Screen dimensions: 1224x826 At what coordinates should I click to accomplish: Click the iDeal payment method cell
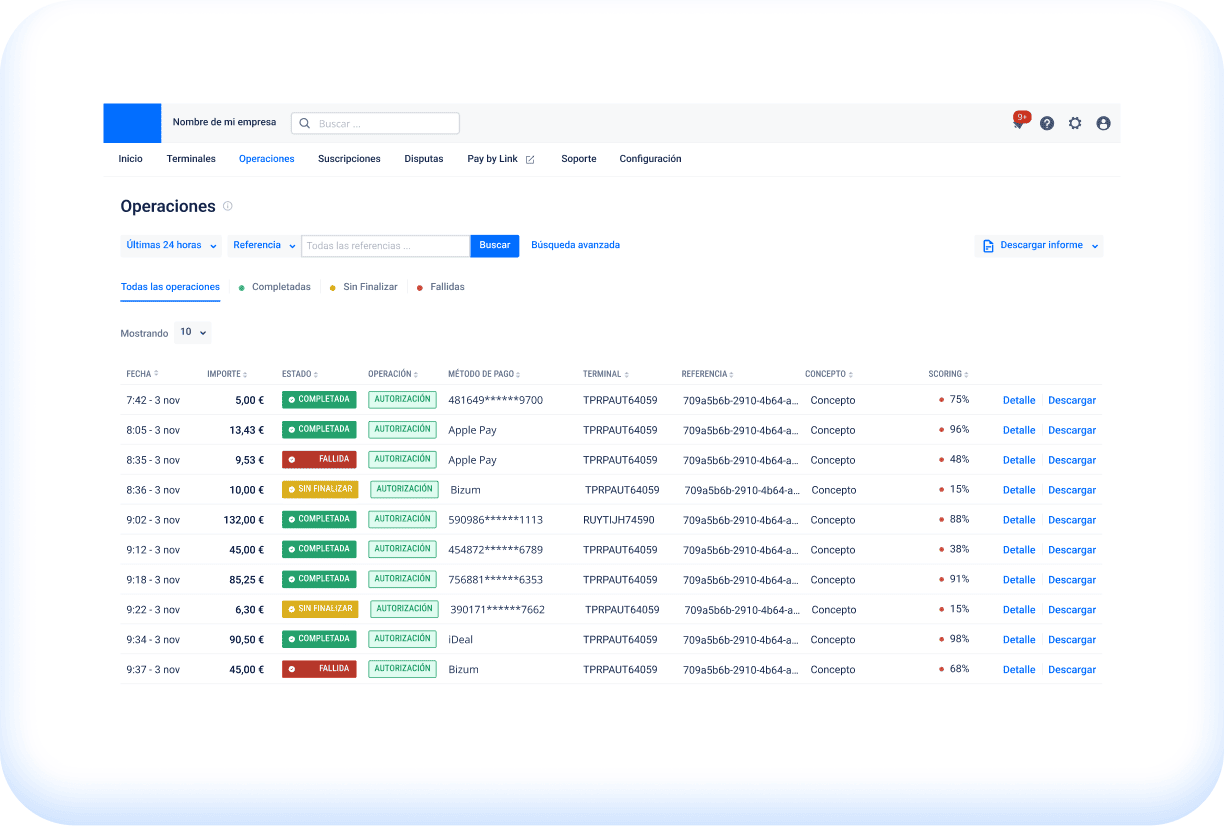[x=460, y=640]
